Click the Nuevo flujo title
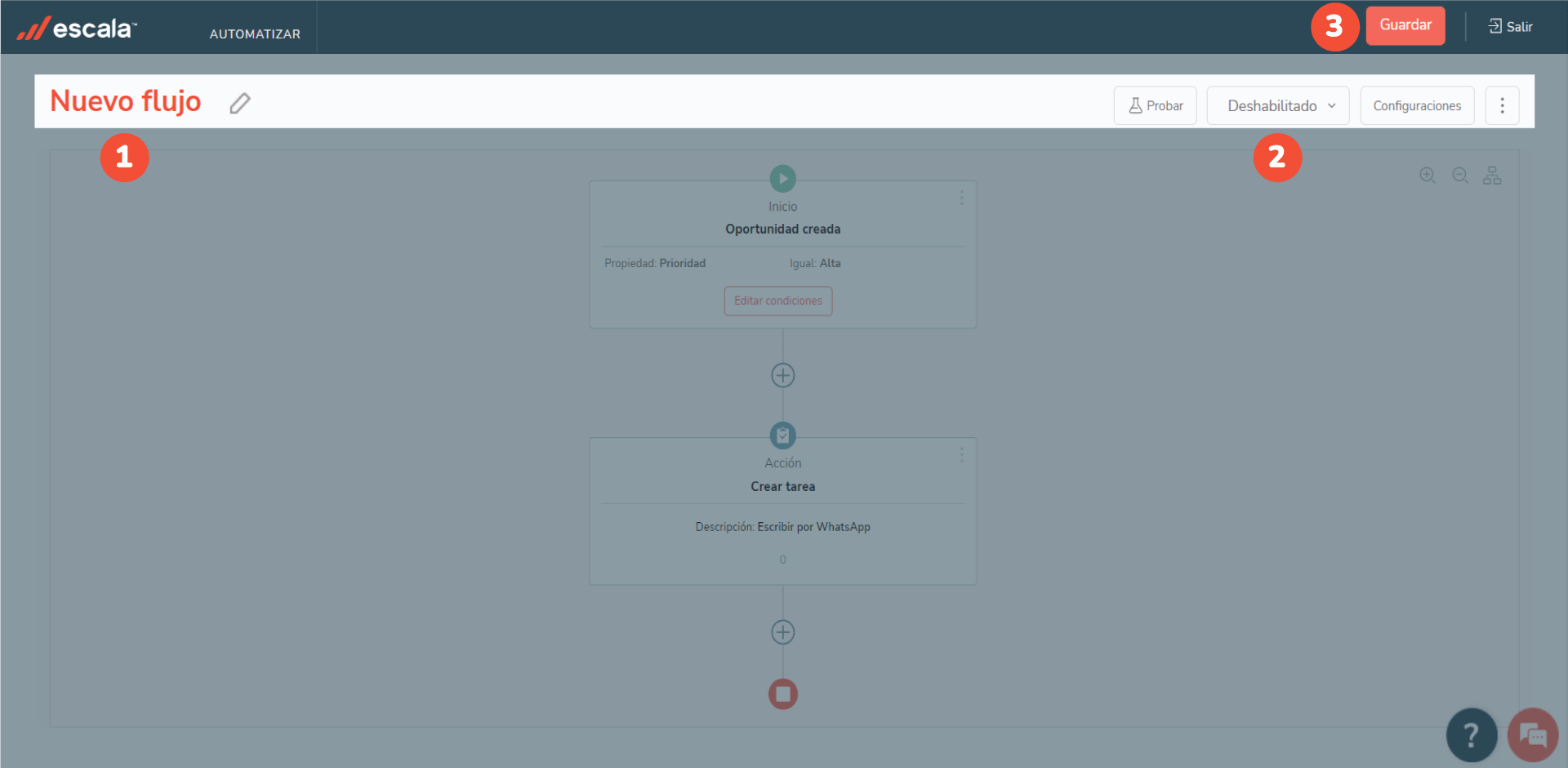This screenshot has width=1568, height=768. click(x=126, y=101)
